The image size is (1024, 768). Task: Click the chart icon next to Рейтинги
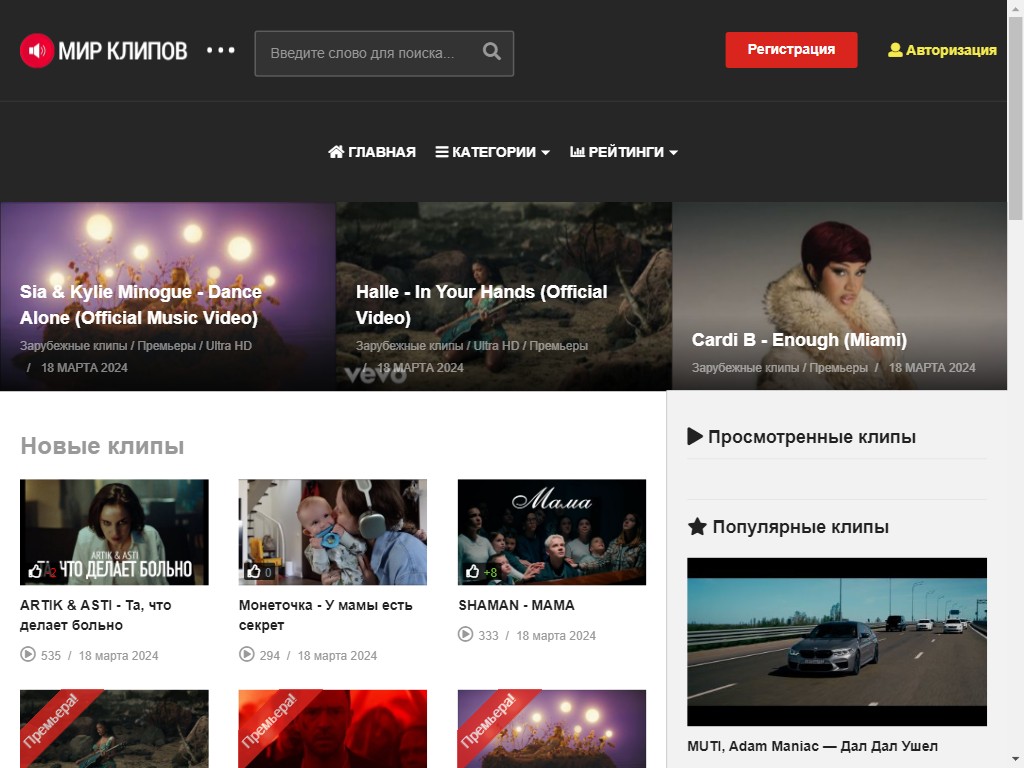pos(577,152)
